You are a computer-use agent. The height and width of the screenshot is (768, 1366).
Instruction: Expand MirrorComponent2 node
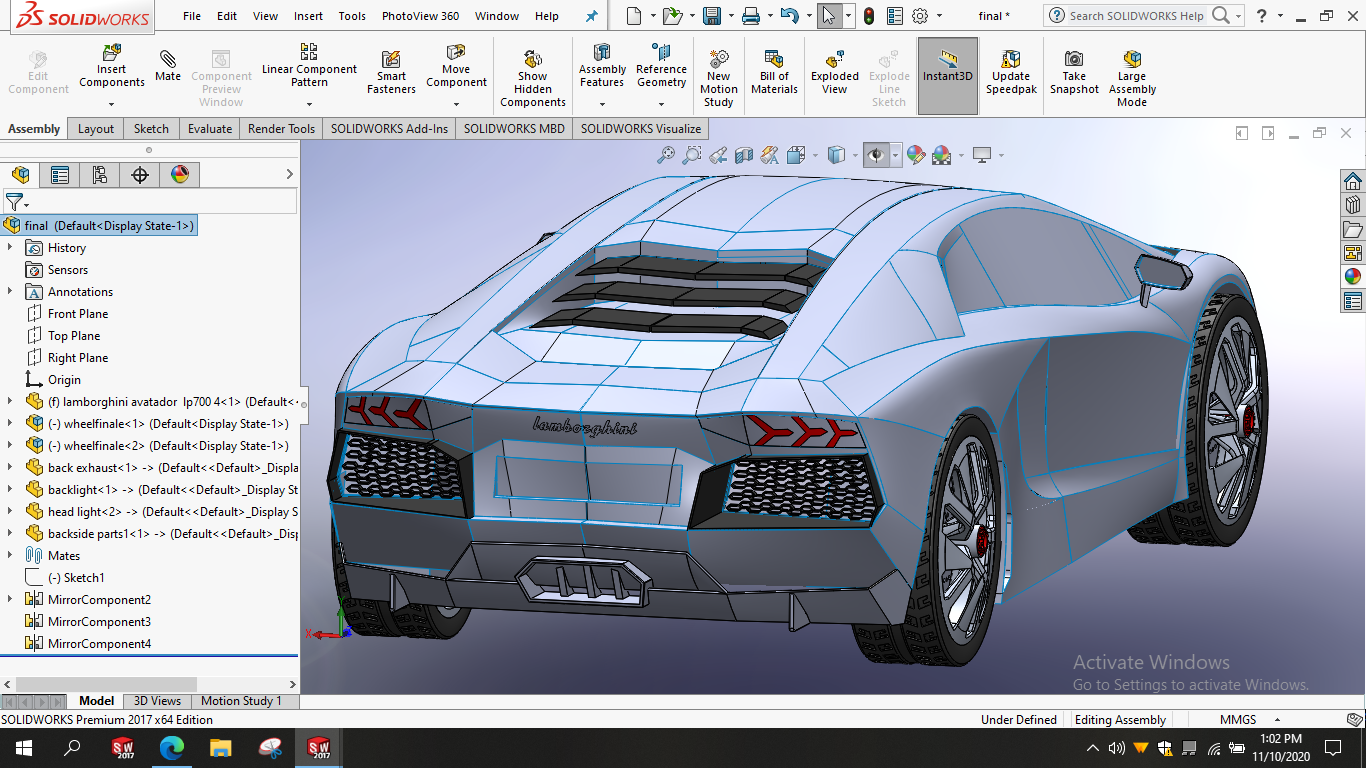10,599
